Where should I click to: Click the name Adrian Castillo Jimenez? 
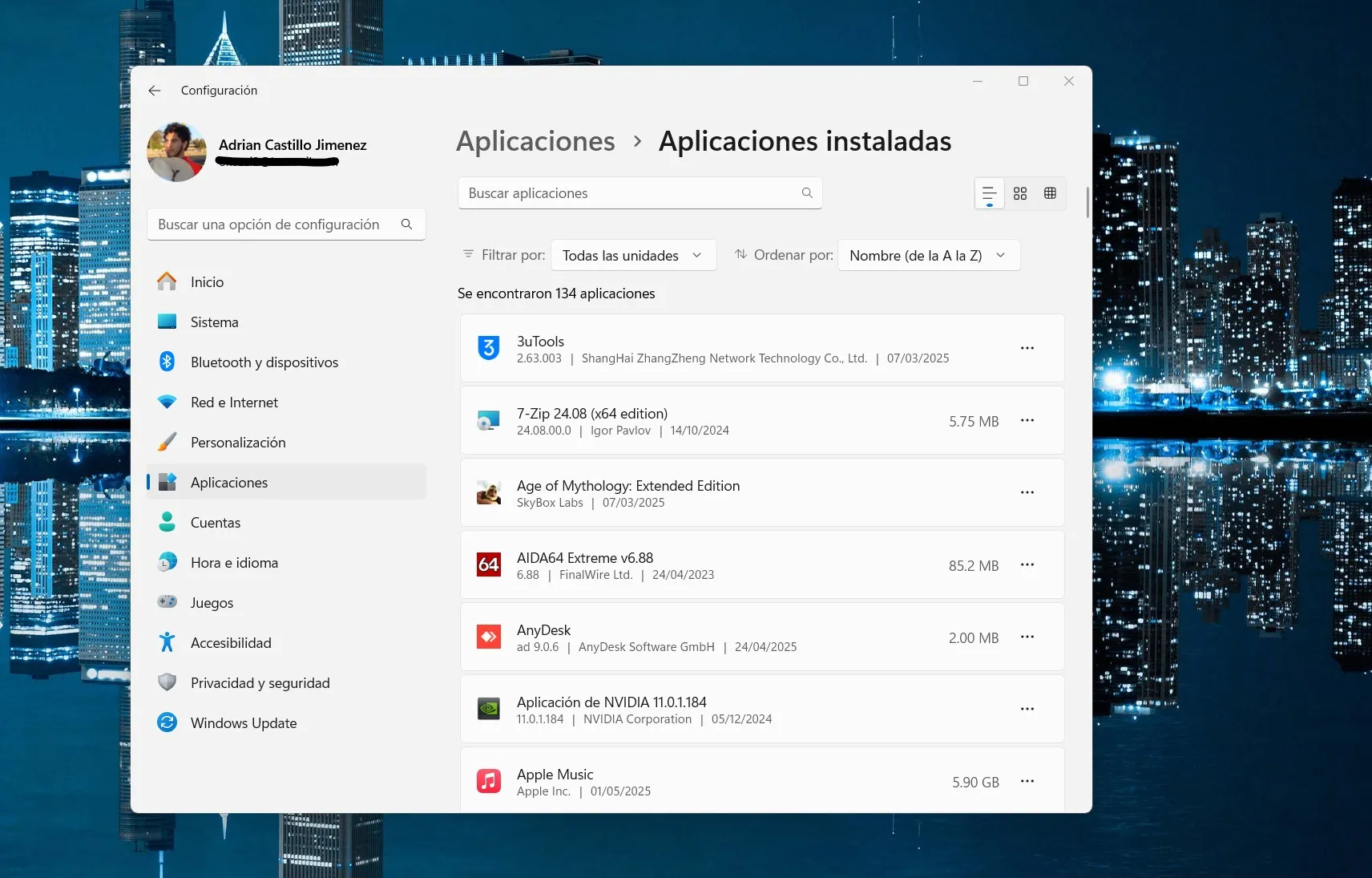tap(293, 145)
